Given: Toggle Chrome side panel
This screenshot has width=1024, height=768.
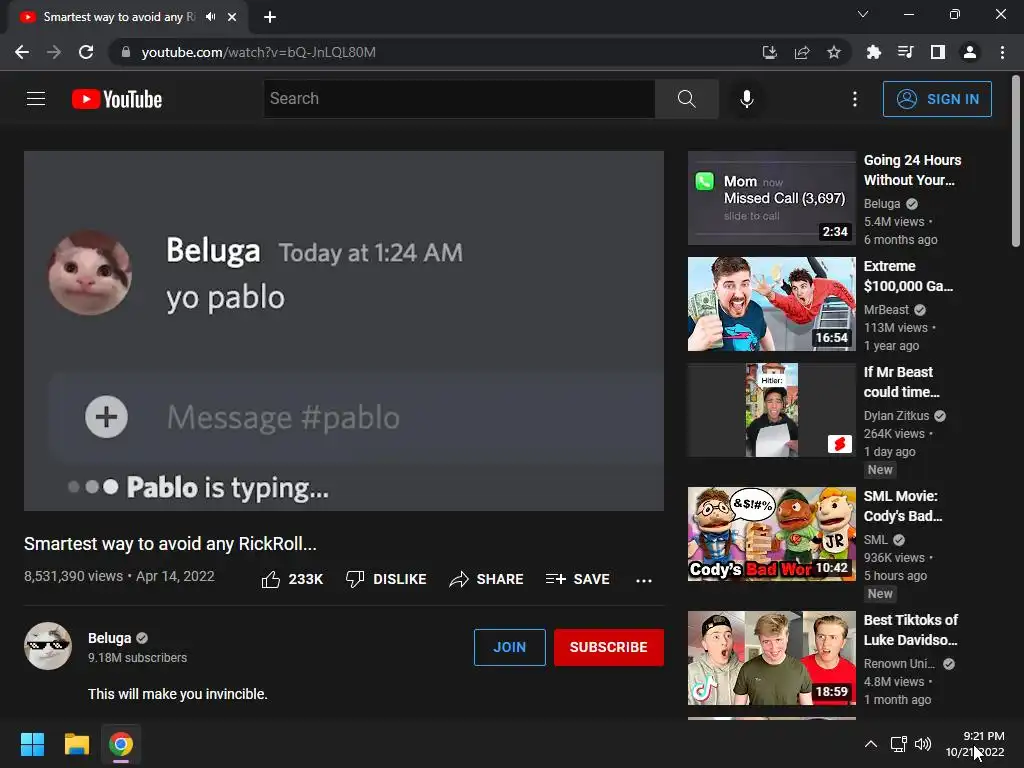Looking at the screenshot, I should tap(937, 52).
